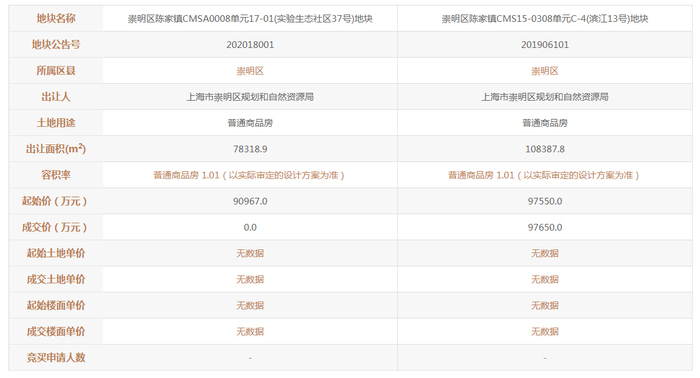Select announcement number 201906101
700x378 pixels.
(545, 45)
